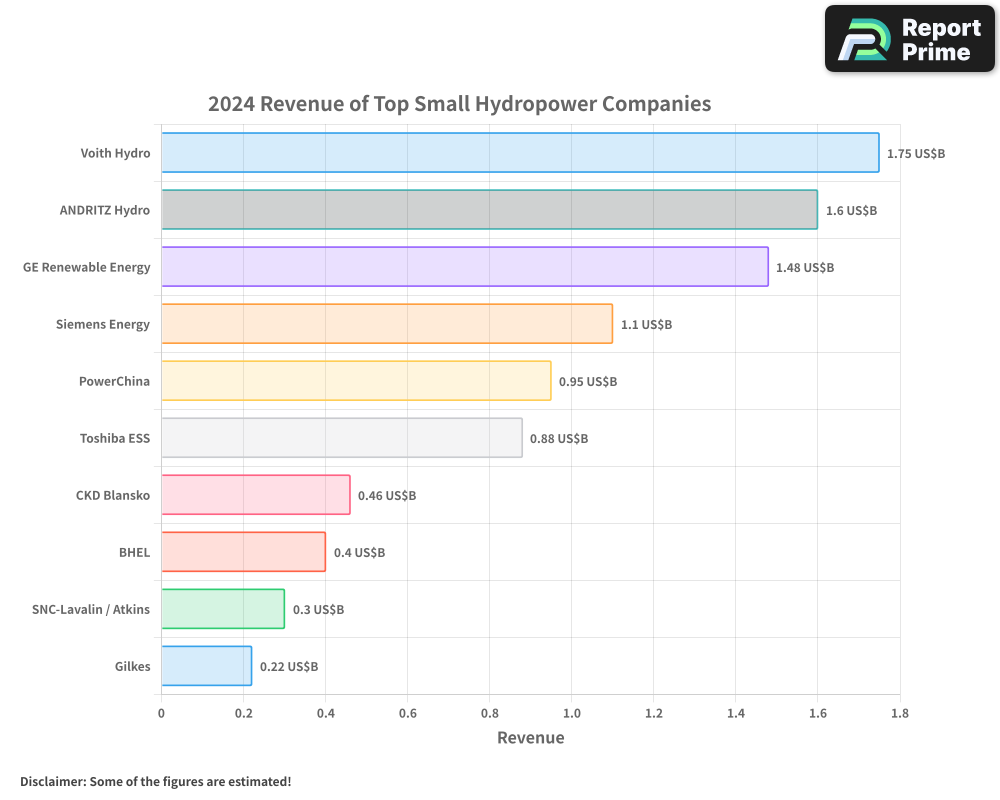Viewport: 1000px width, 800px height.
Task: Select the Revenue axis label
Action: coord(530,738)
